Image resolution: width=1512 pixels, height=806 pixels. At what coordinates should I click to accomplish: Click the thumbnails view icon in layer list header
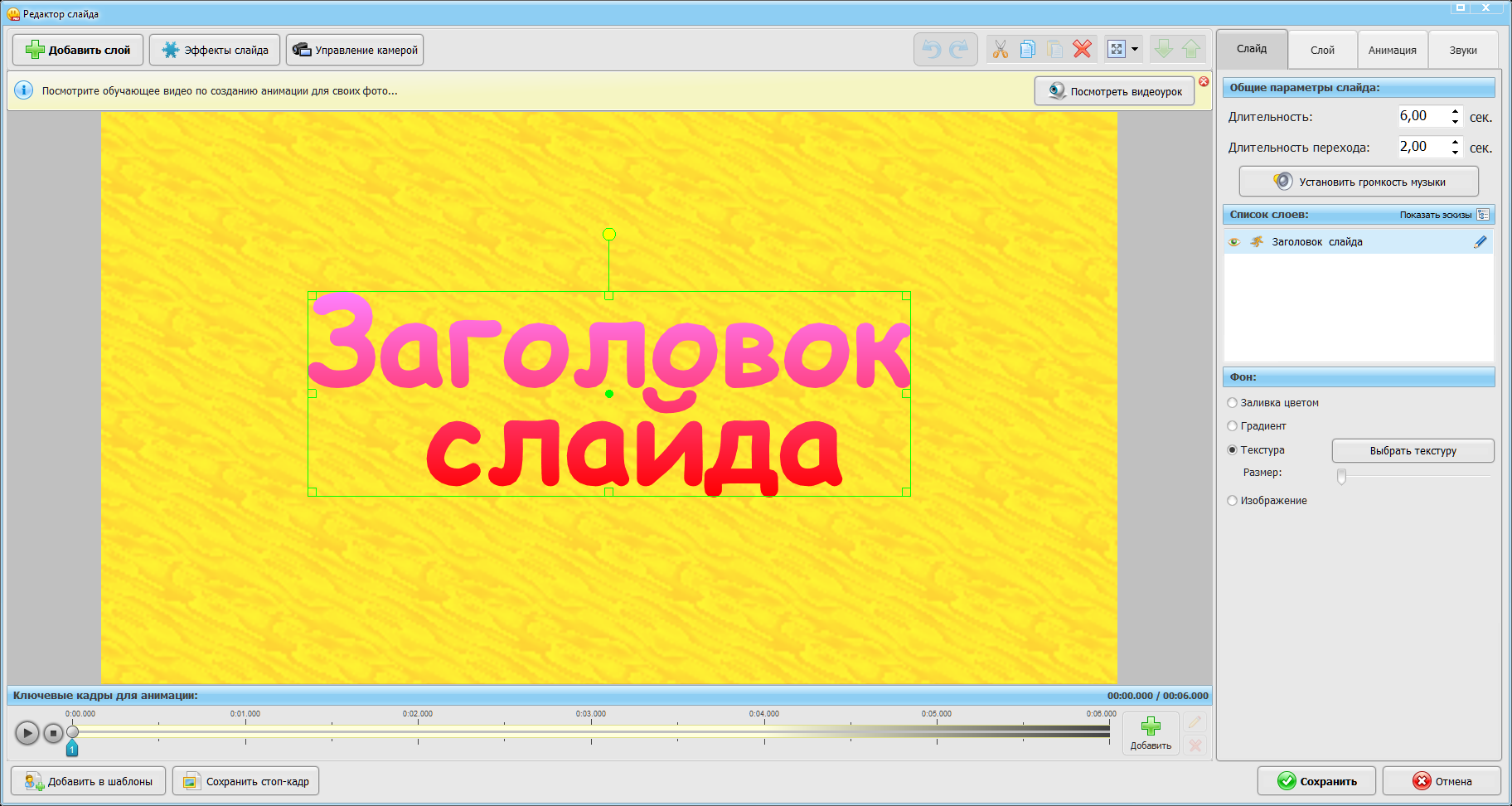point(1483,215)
